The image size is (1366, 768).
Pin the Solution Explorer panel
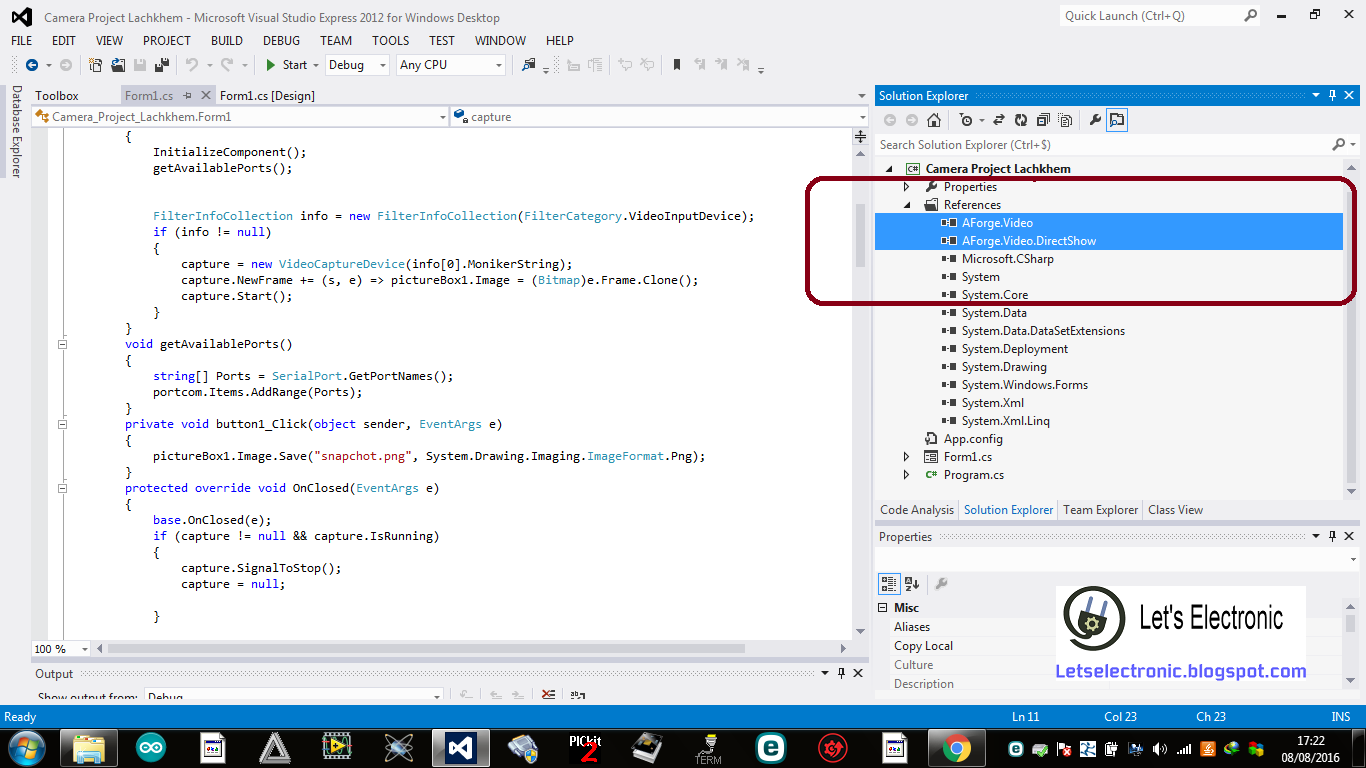pyautogui.click(x=1331, y=95)
